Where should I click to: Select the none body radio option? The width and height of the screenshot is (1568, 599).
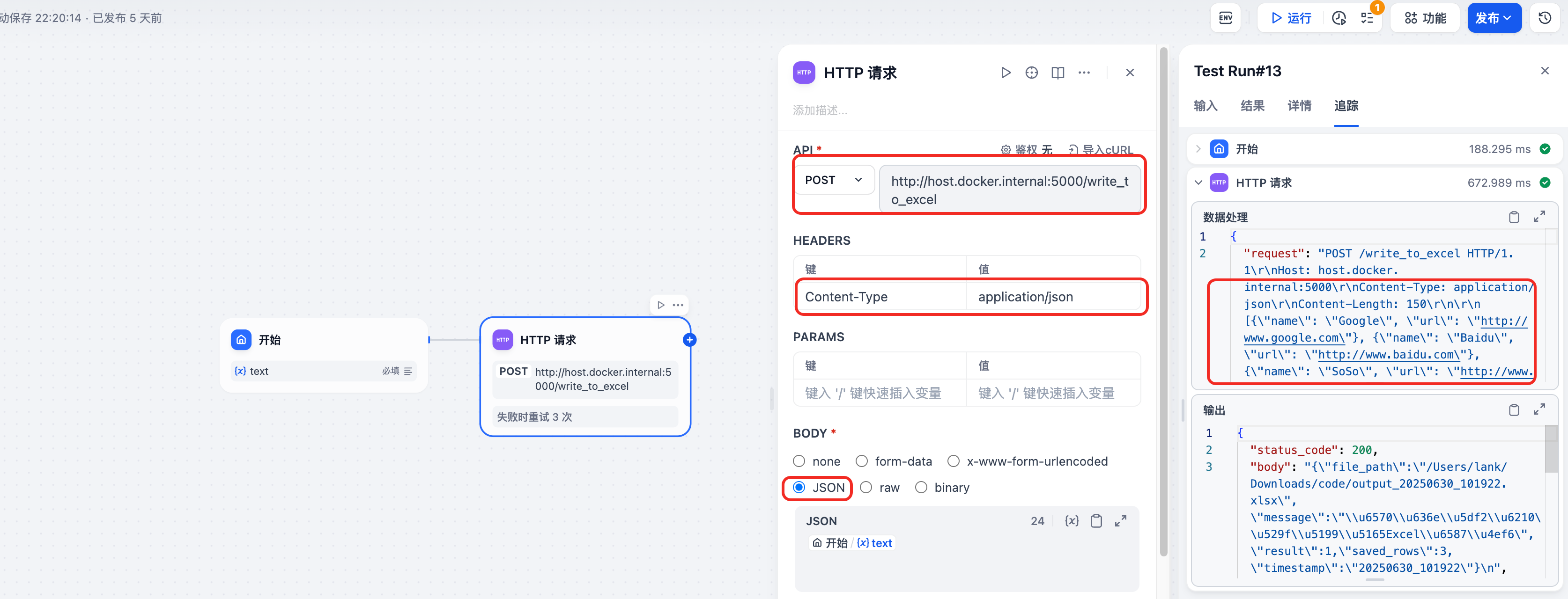[799, 461]
